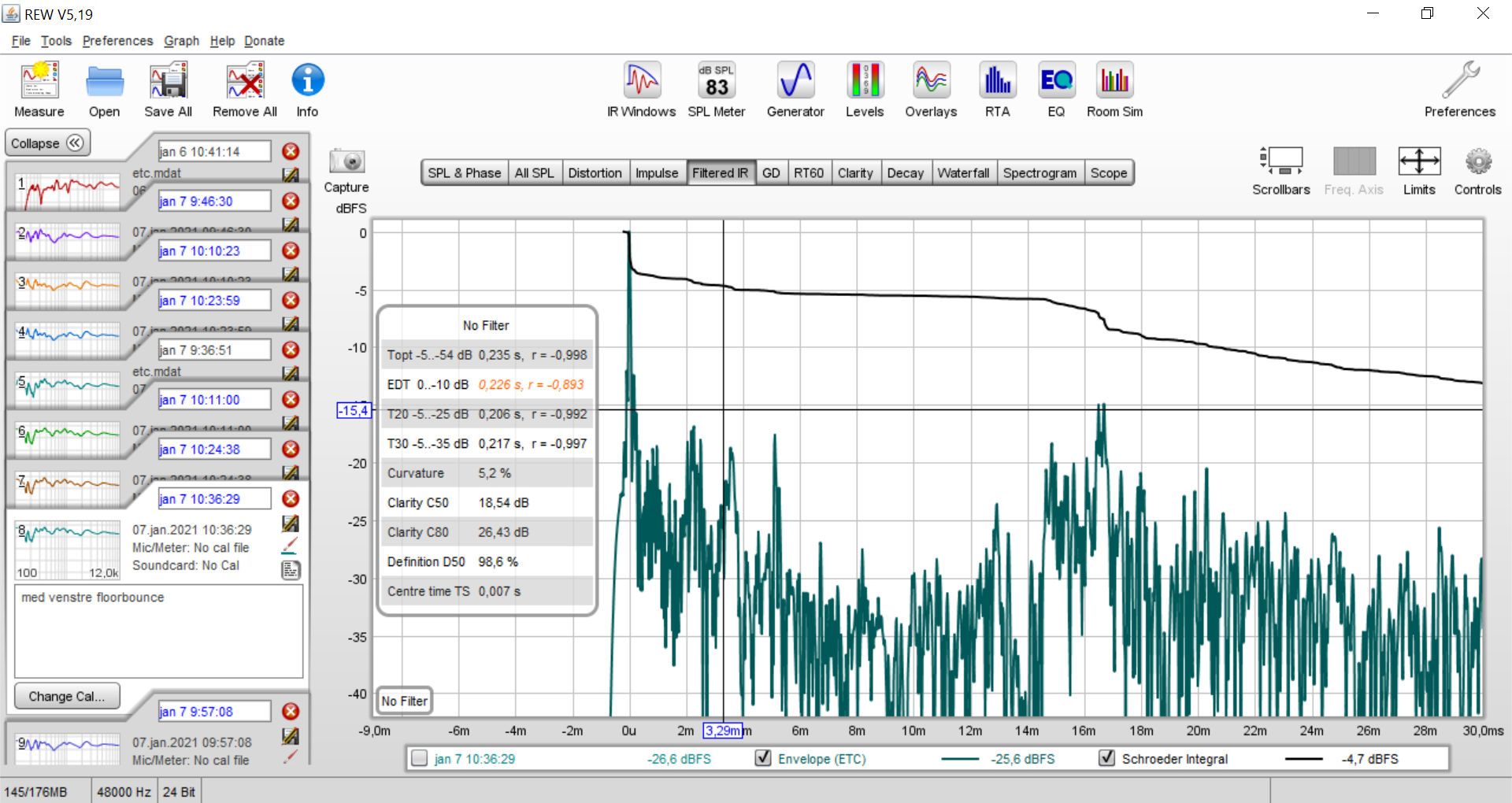This screenshot has width=1512, height=803.
Task: Toggle the Schroeder Integral checkbox
Action: point(1106,758)
